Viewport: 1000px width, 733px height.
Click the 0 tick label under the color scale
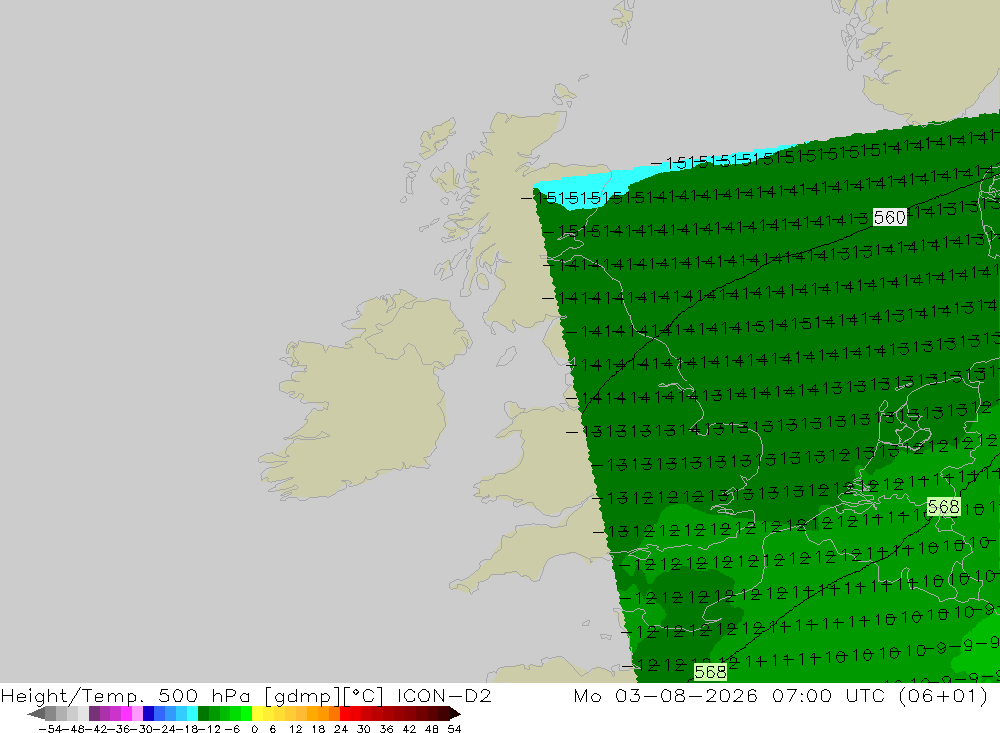pyautogui.click(x=254, y=729)
